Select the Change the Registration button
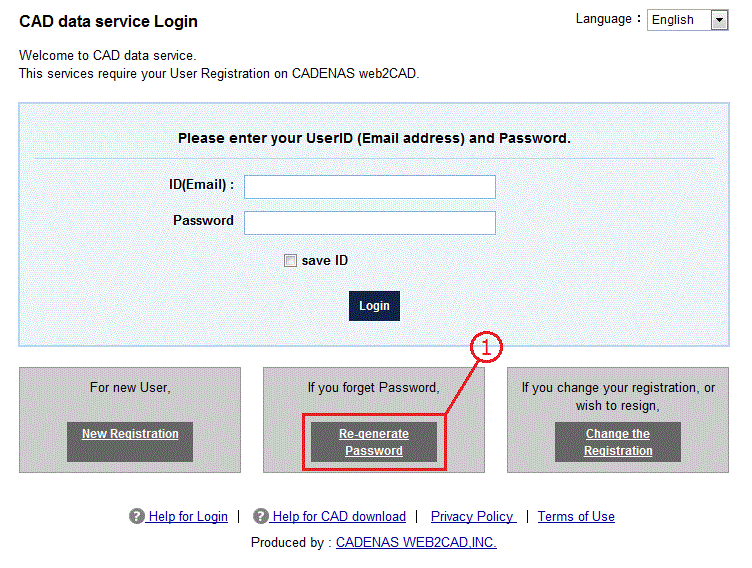752x568 pixels. (x=618, y=442)
